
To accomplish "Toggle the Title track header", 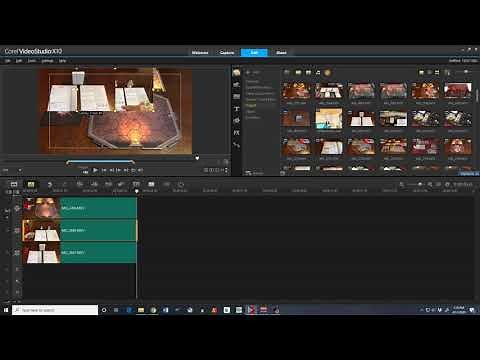I will tap(17, 269).
